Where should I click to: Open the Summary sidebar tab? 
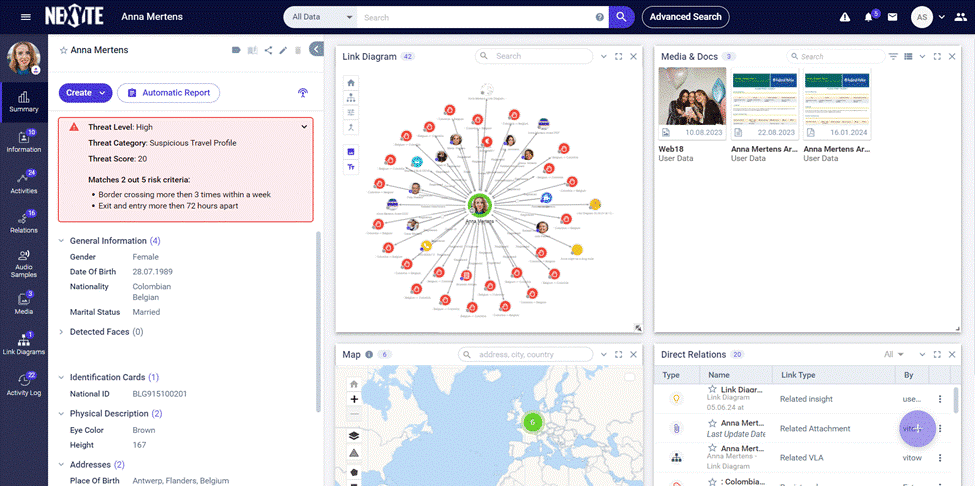24,102
